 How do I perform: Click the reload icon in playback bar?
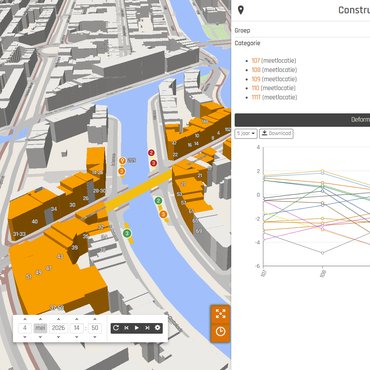click(116, 328)
